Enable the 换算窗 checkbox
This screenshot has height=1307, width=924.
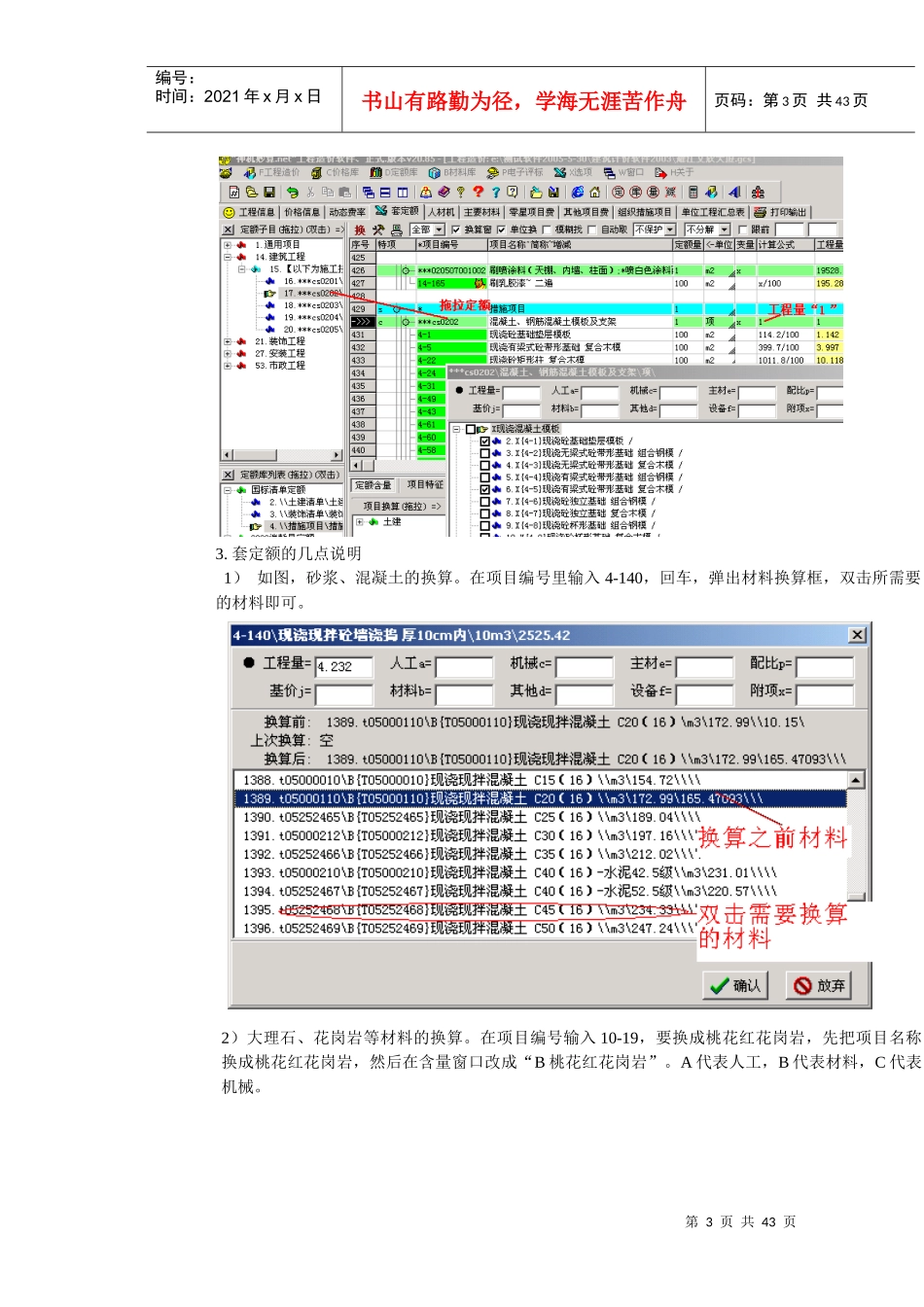[x=456, y=230]
